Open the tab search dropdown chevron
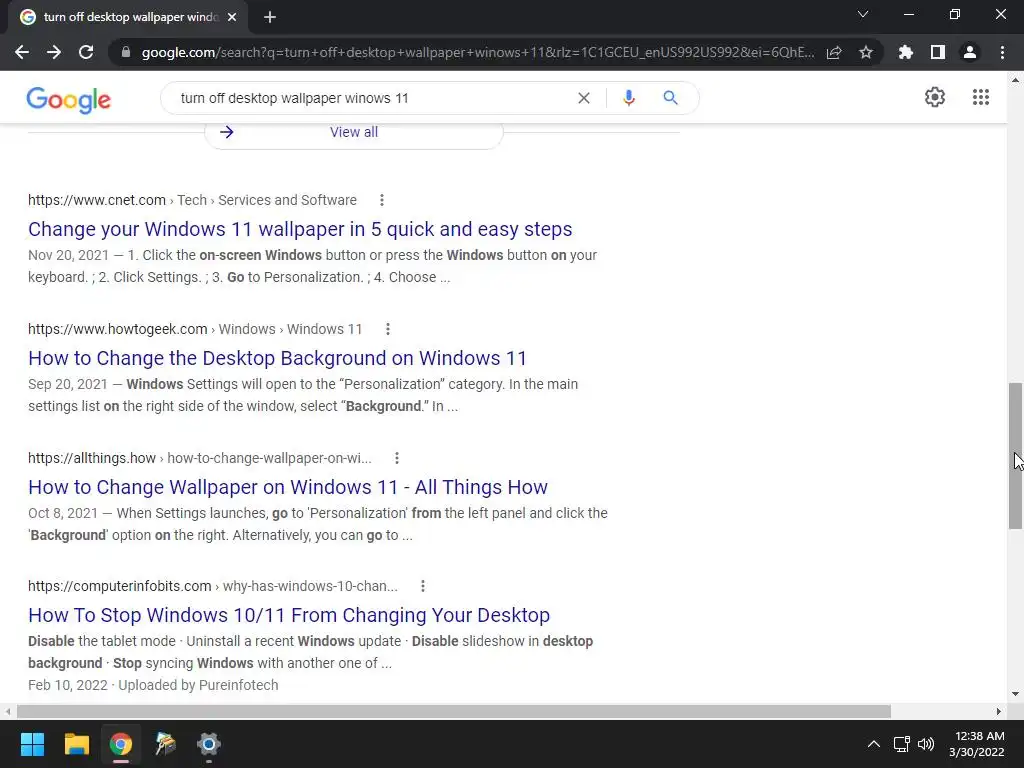The width and height of the screenshot is (1024, 768). point(863,14)
